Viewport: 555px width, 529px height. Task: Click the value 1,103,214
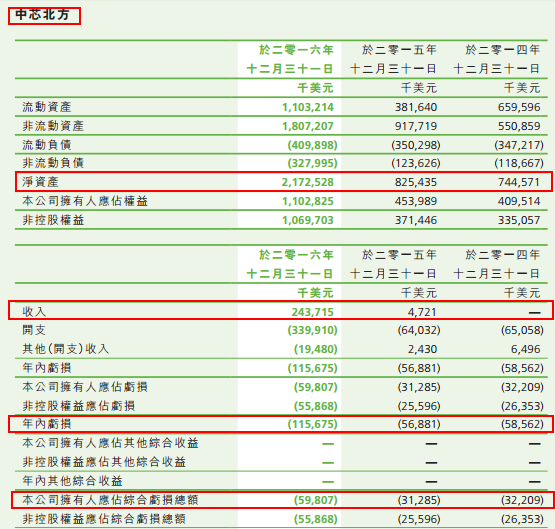pos(308,107)
